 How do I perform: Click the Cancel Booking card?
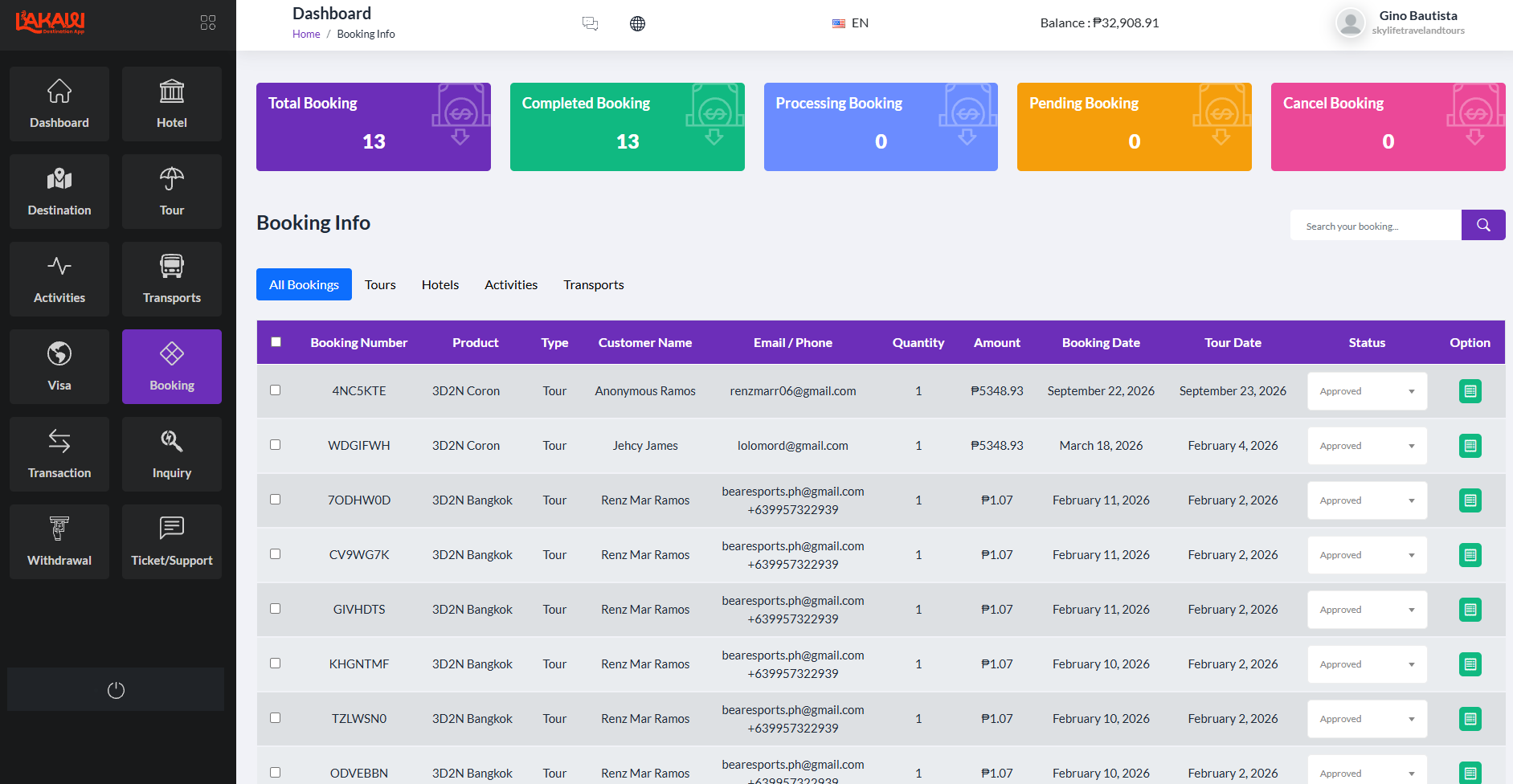click(x=1388, y=127)
